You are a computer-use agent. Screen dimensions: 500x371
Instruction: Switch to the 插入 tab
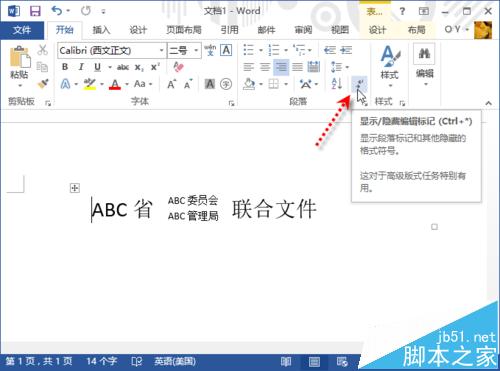101,30
